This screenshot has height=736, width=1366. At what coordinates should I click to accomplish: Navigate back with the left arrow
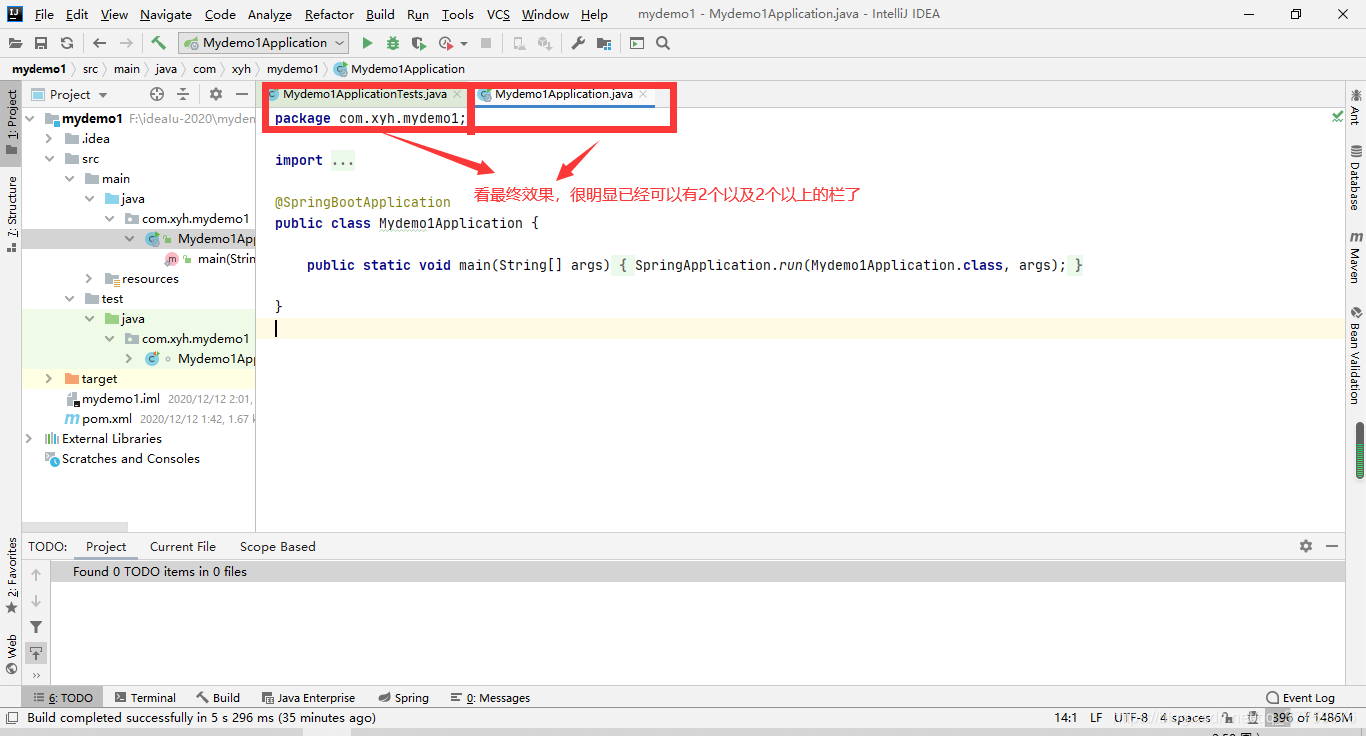99,43
